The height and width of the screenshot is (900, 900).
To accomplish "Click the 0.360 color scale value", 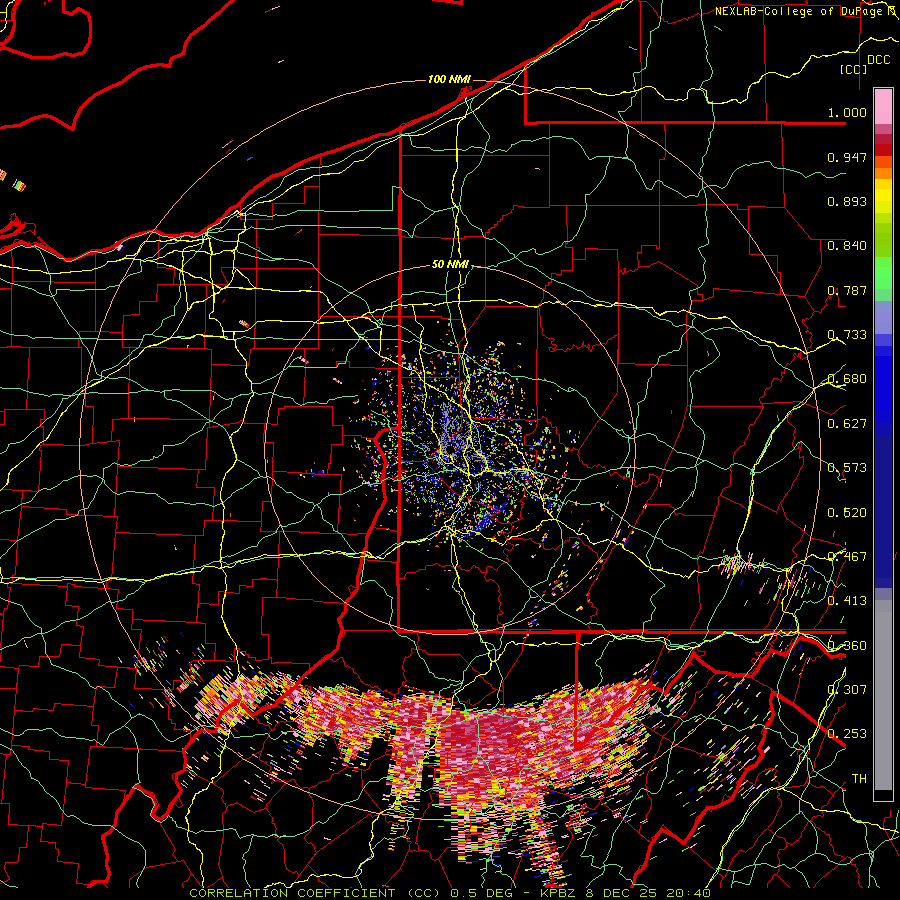I will point(847,645).
